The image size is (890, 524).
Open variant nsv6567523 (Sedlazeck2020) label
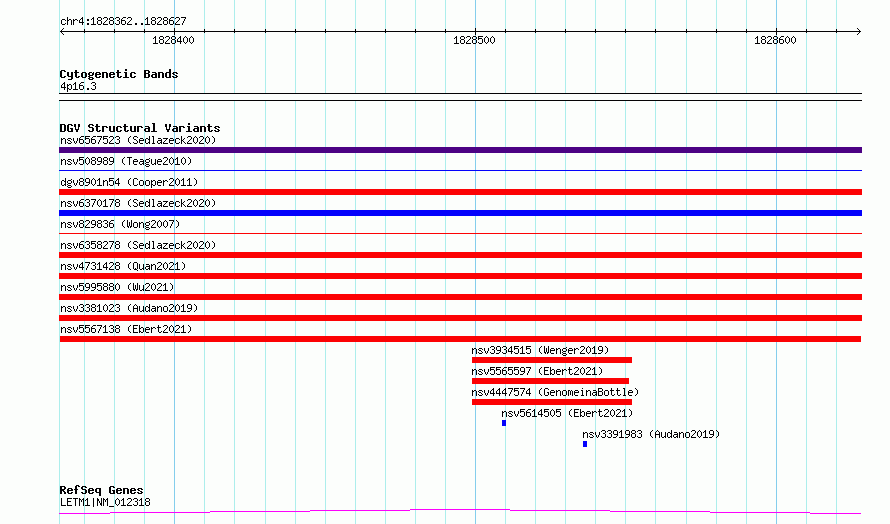pos(138,140)
